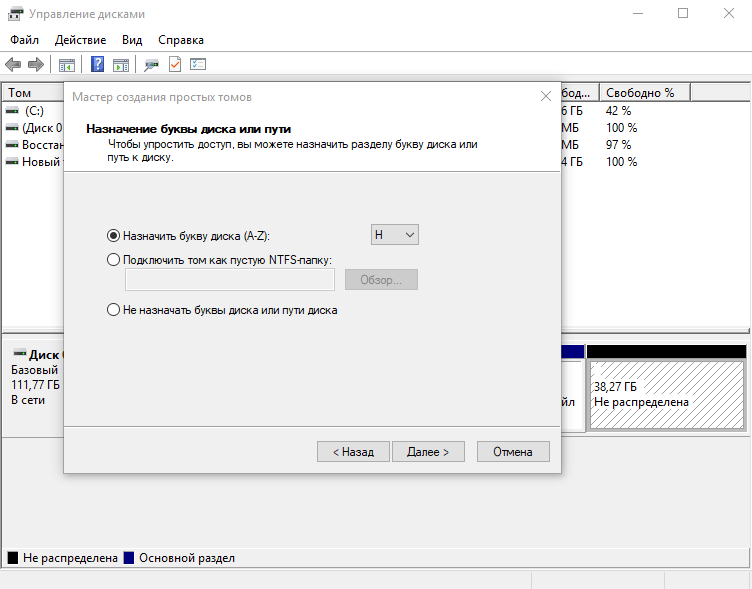Click the Назначение буквы диска или пути heading
The image size is (752, 589).
(188, 129)
